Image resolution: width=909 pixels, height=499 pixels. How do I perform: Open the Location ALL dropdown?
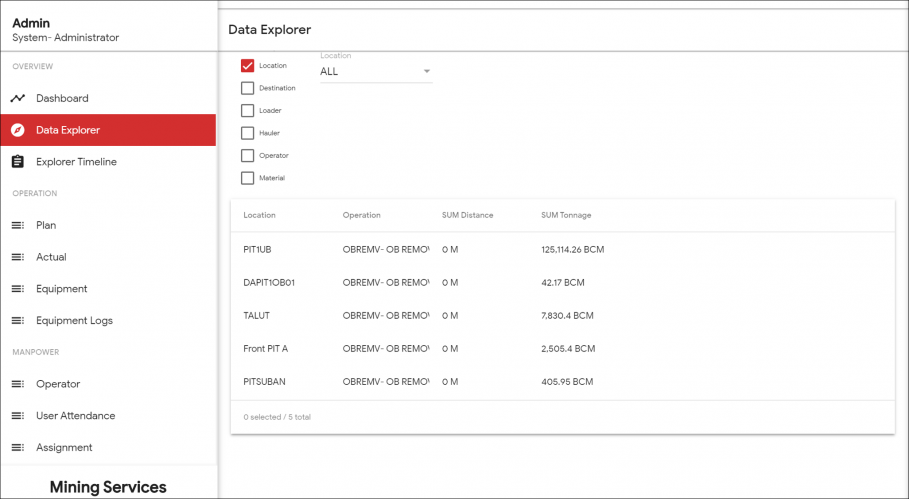point(376,72)
